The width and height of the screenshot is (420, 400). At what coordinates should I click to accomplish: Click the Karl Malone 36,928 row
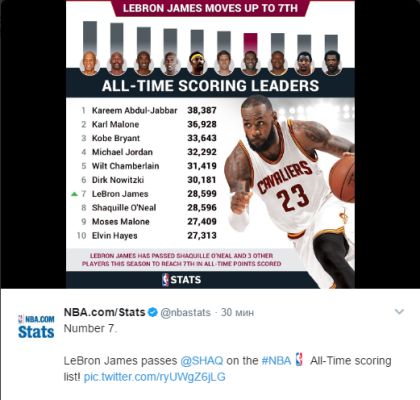(x=149, y=124)
